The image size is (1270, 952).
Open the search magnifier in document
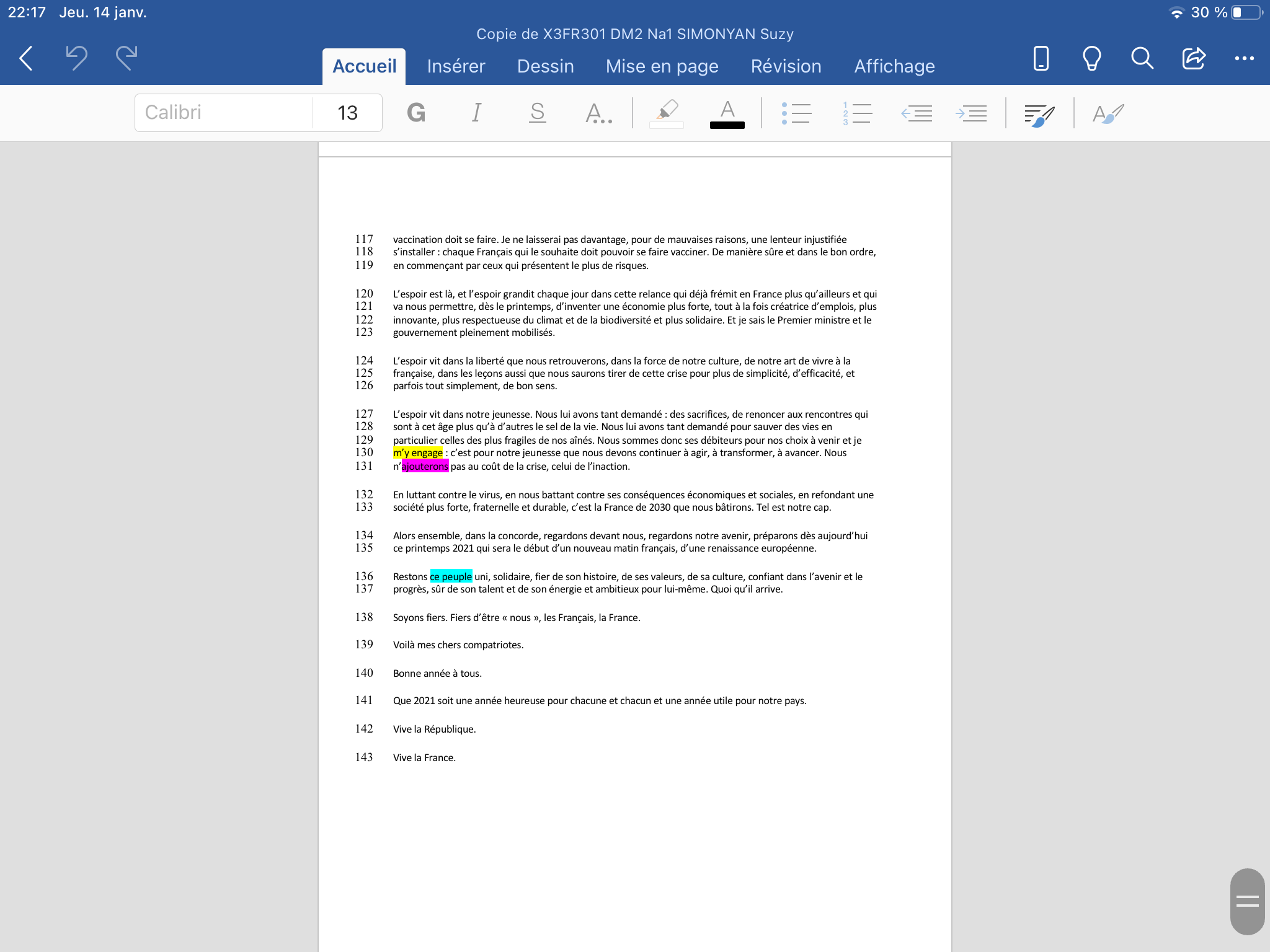1142,58
